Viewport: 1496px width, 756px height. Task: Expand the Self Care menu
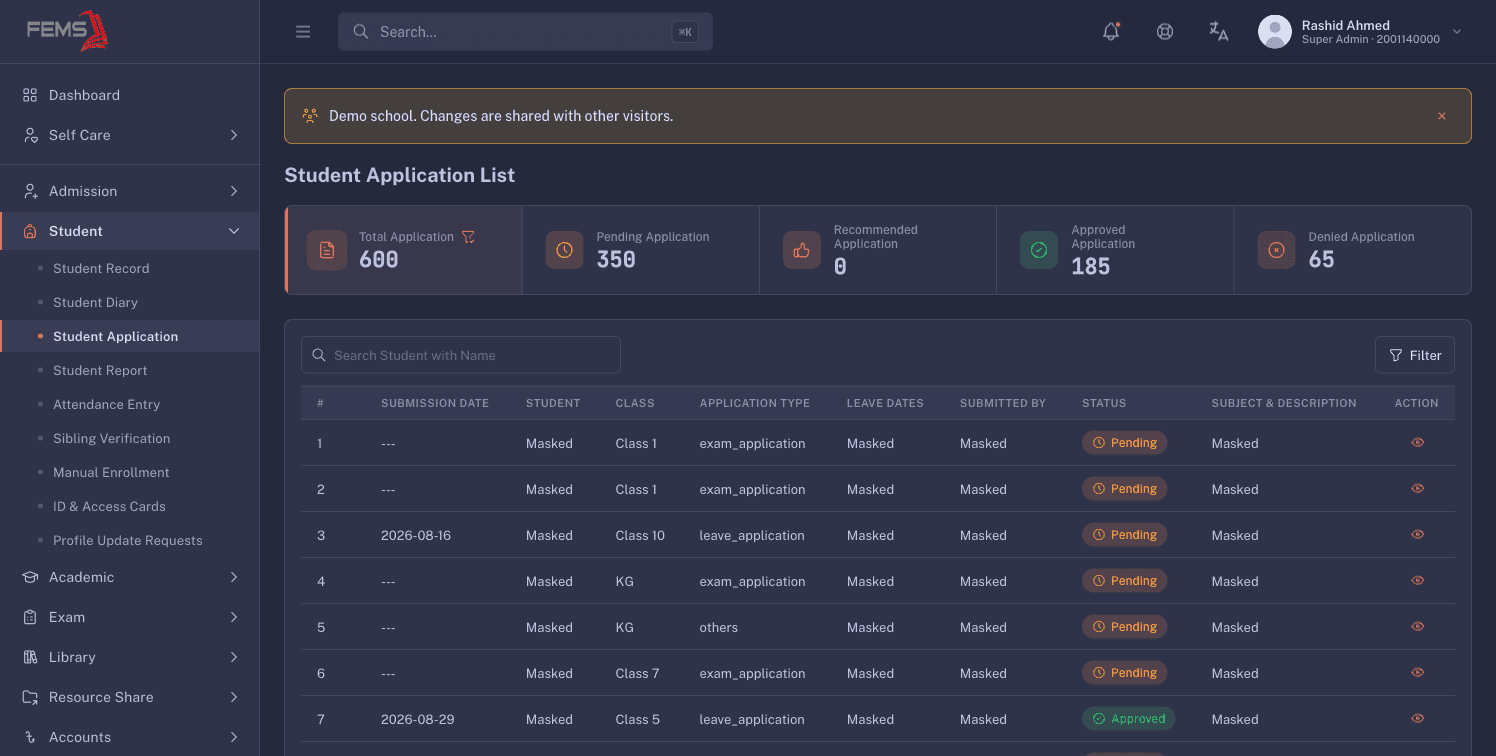pyautogui.click(x=130, y=135)
